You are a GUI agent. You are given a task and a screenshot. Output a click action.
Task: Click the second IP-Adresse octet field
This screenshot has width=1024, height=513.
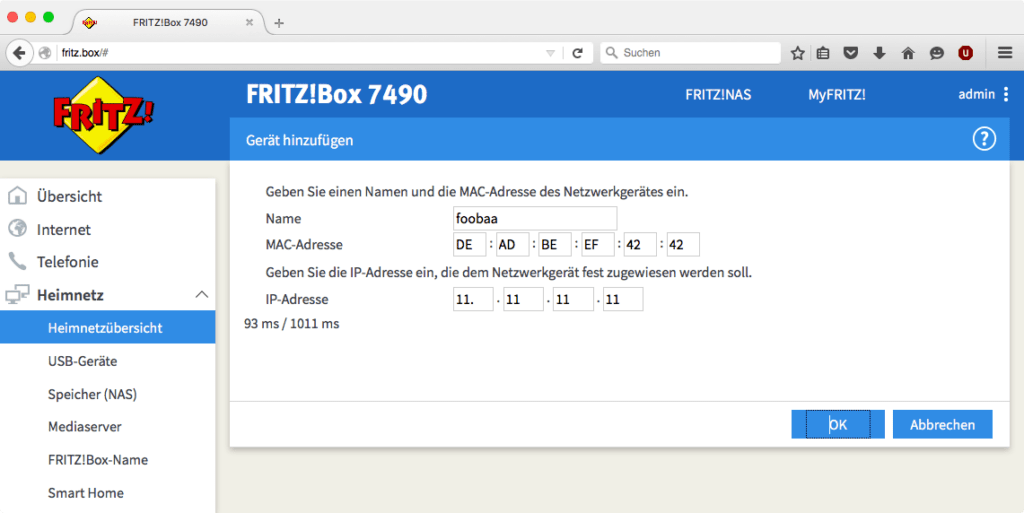(524, 300)
